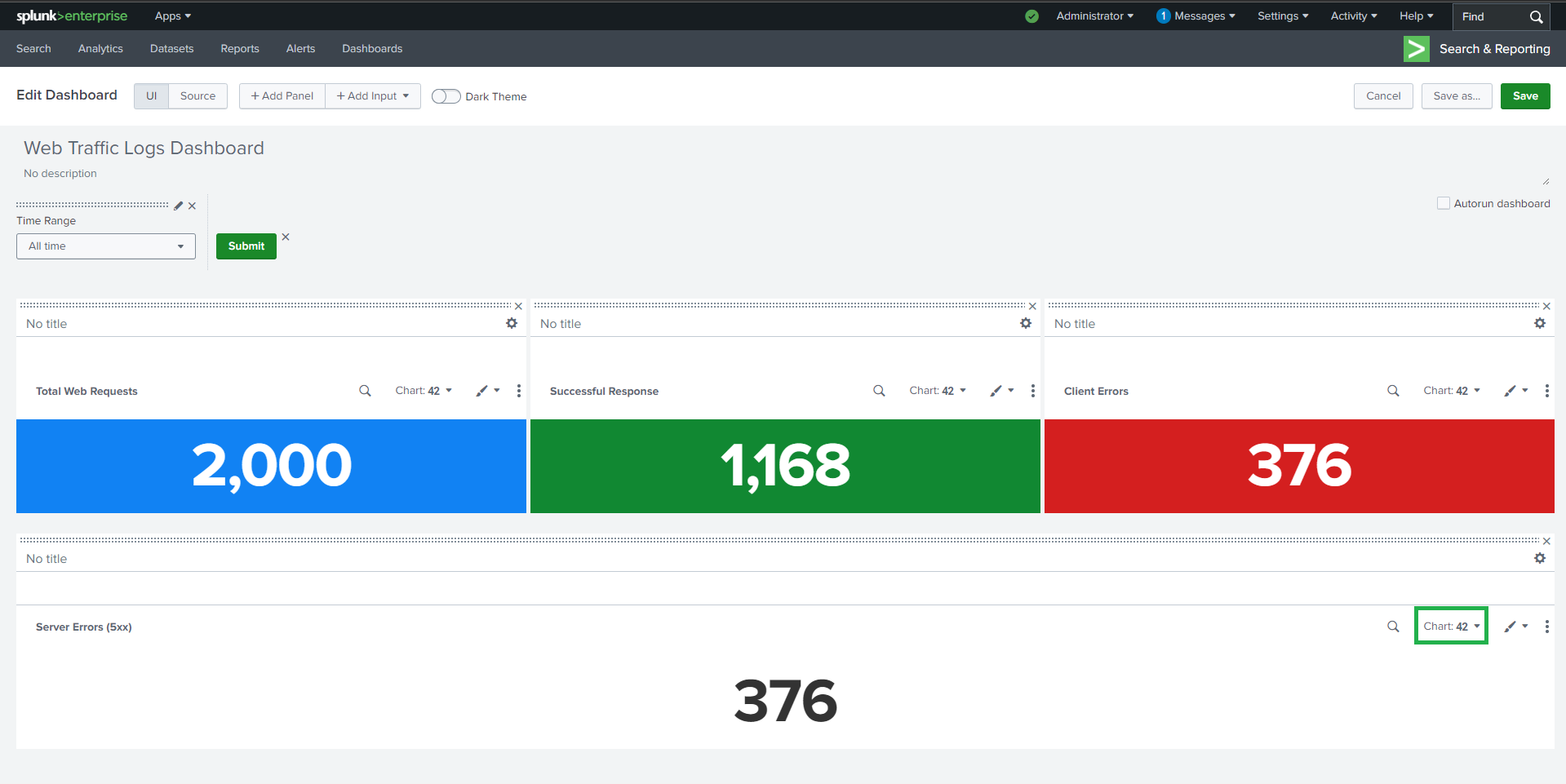Edit search of Successful Response
The image size is (1566, 784).
tap(879, 391)
